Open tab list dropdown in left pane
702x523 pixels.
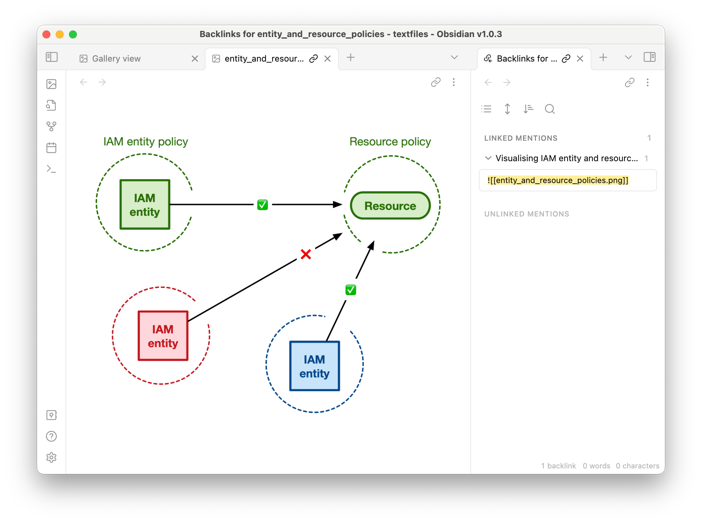coord(454,57)
